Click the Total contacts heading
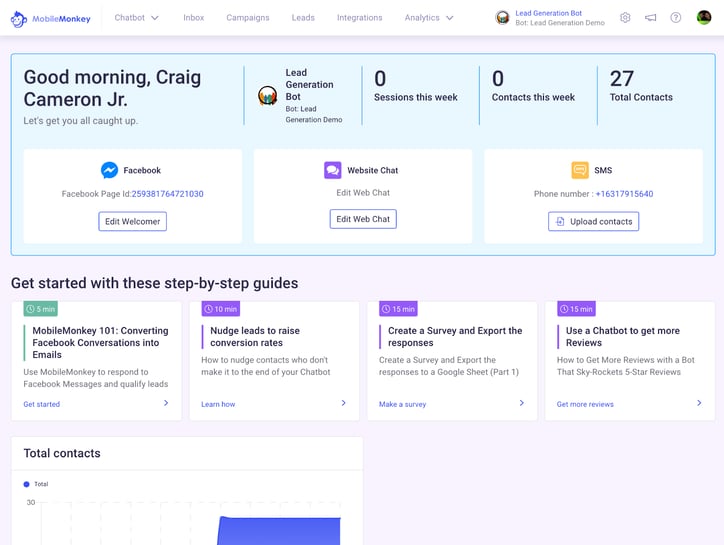 [62, 453]
